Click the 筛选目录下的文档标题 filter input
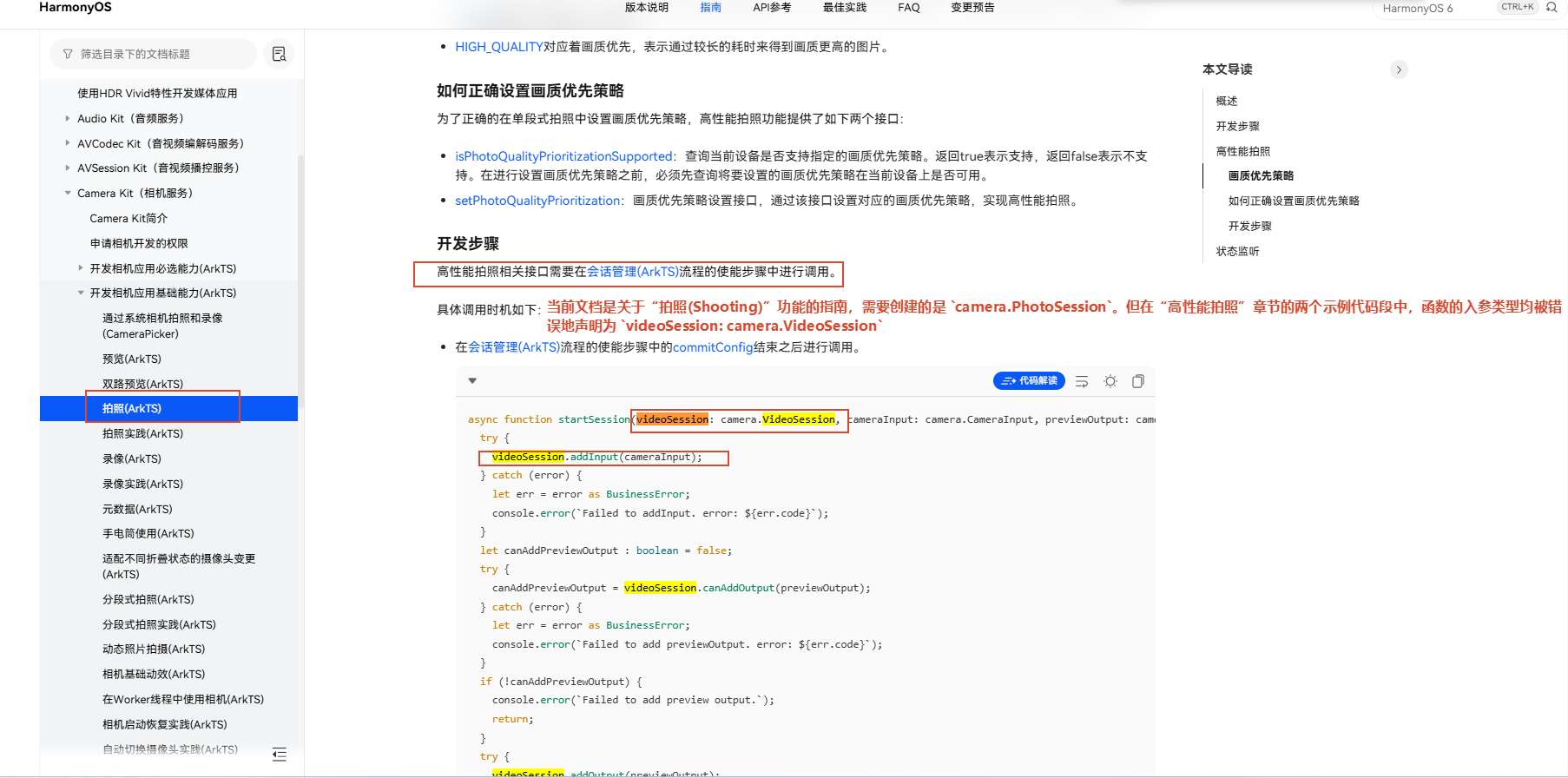The image size is (1568, 778). pyautogui.click(x=153, y=54)
